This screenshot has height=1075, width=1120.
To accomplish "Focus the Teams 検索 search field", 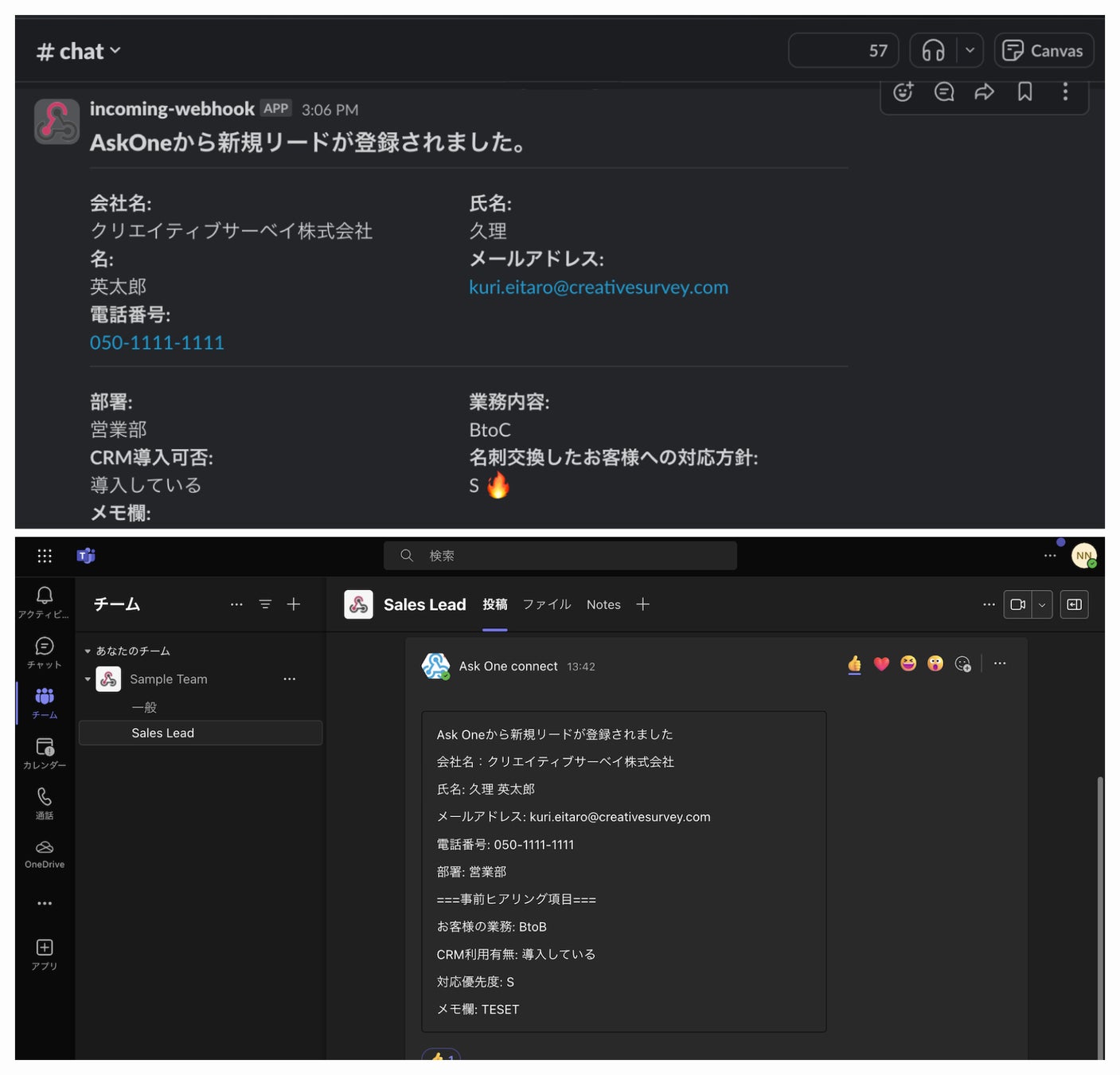I will 560,556.
